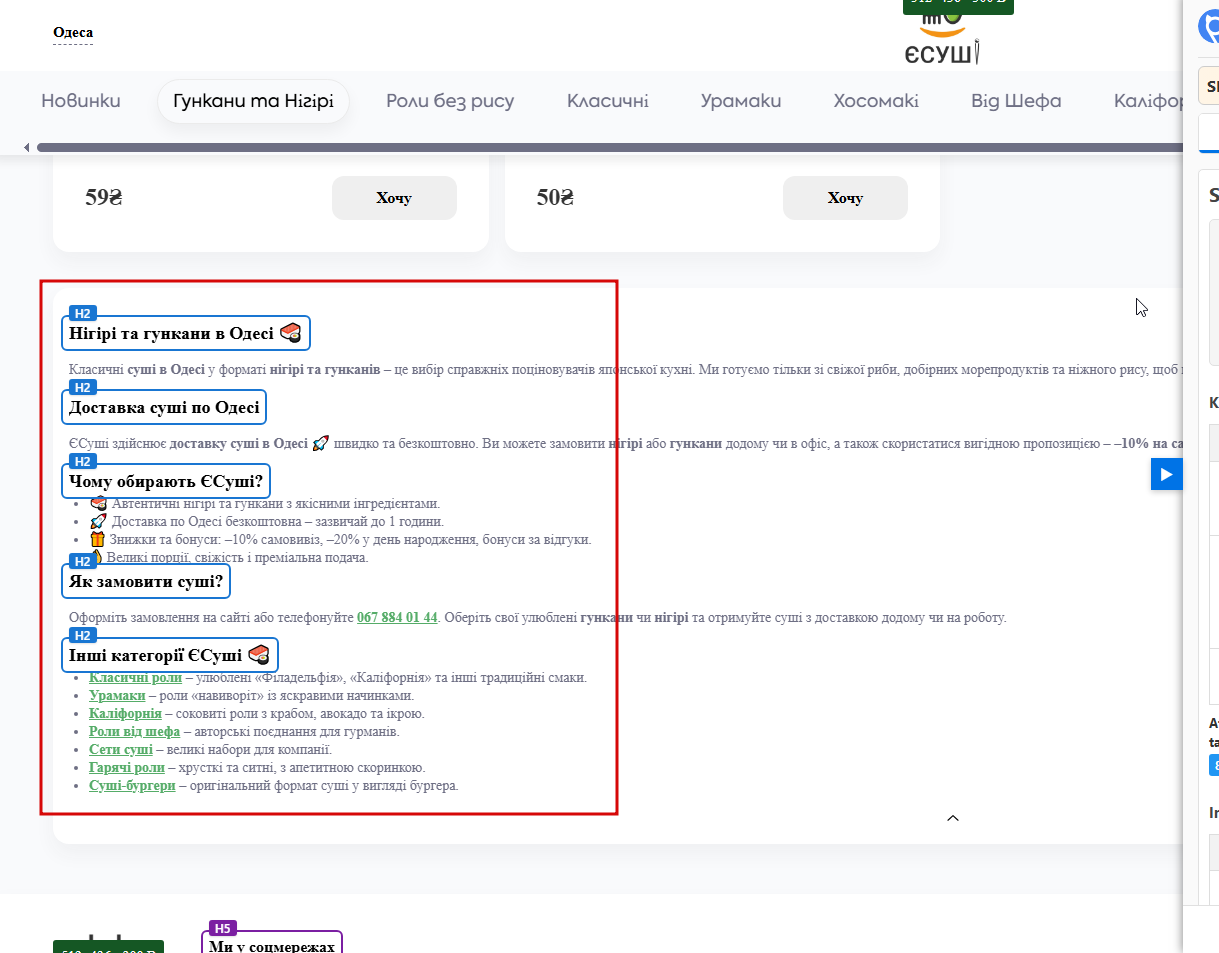Click heading Нігірі та гункани в Одесі

[186, 333]
